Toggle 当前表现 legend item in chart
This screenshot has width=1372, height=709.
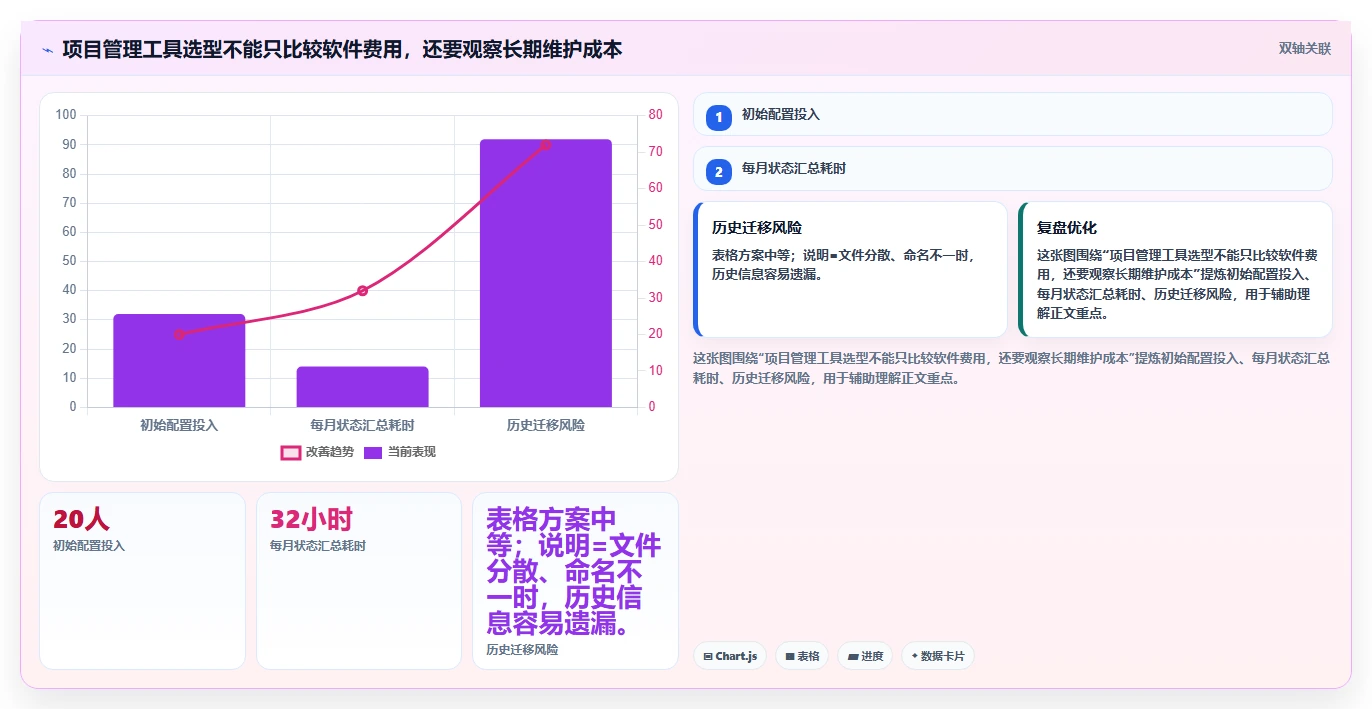[400, 452]
